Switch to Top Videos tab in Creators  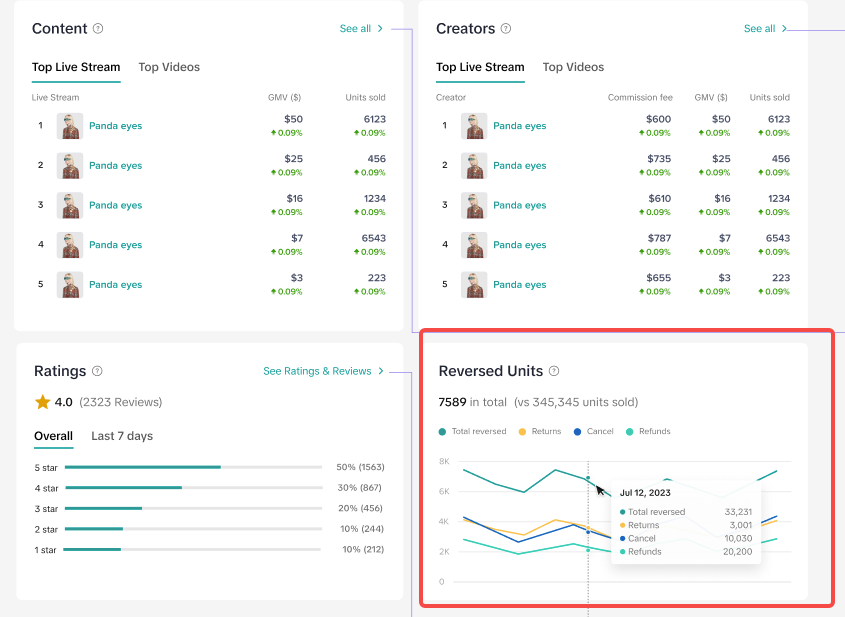pyautogui.click(x=573, y=67)
